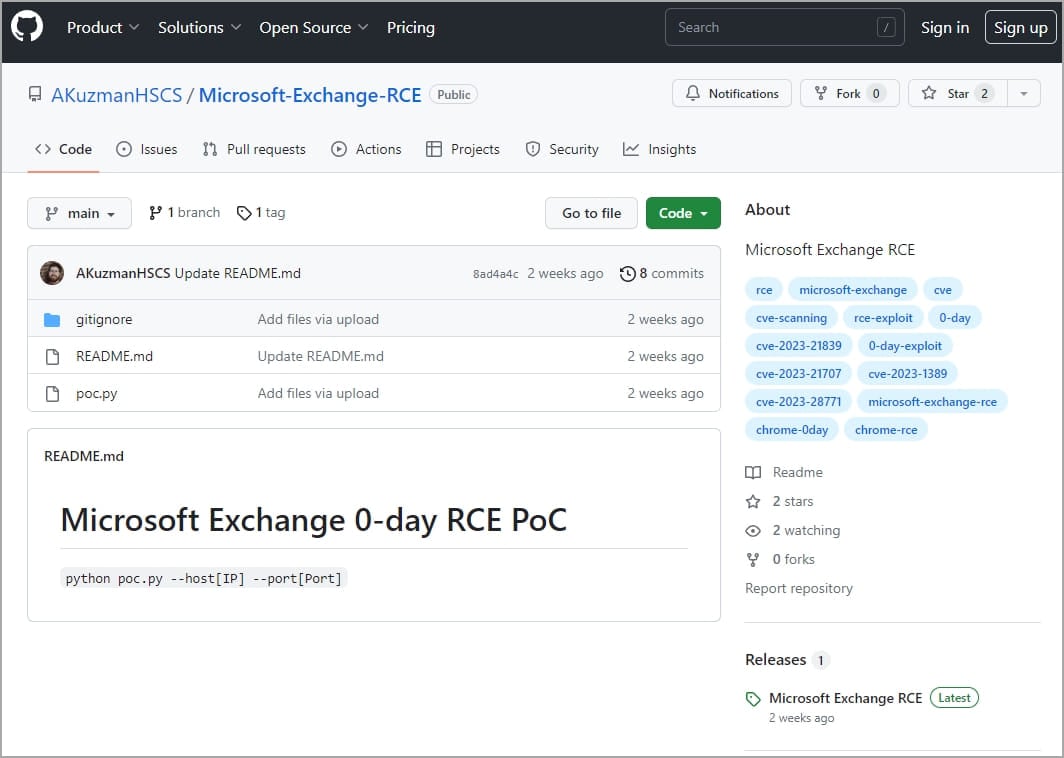
Task: Star the Microsoft-Exchange-RCE repository
Action: click(x=957, y=93)
